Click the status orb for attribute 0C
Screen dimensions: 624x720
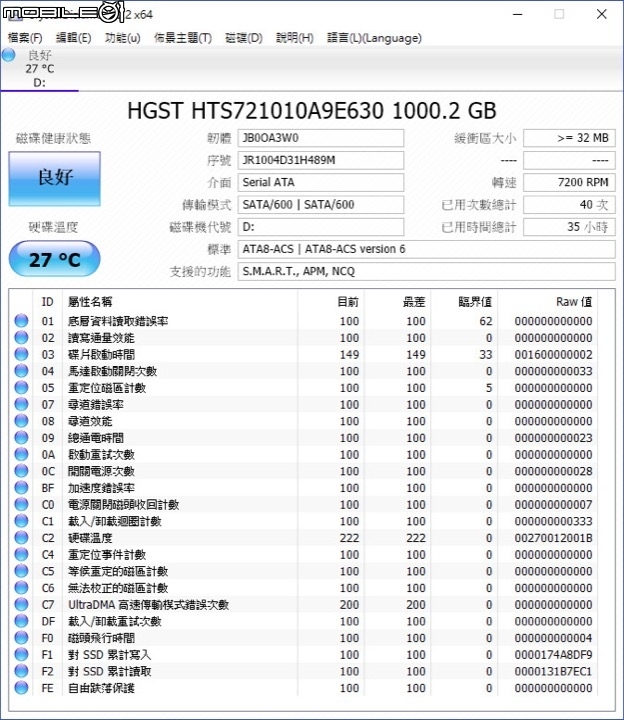pos(21,471)
